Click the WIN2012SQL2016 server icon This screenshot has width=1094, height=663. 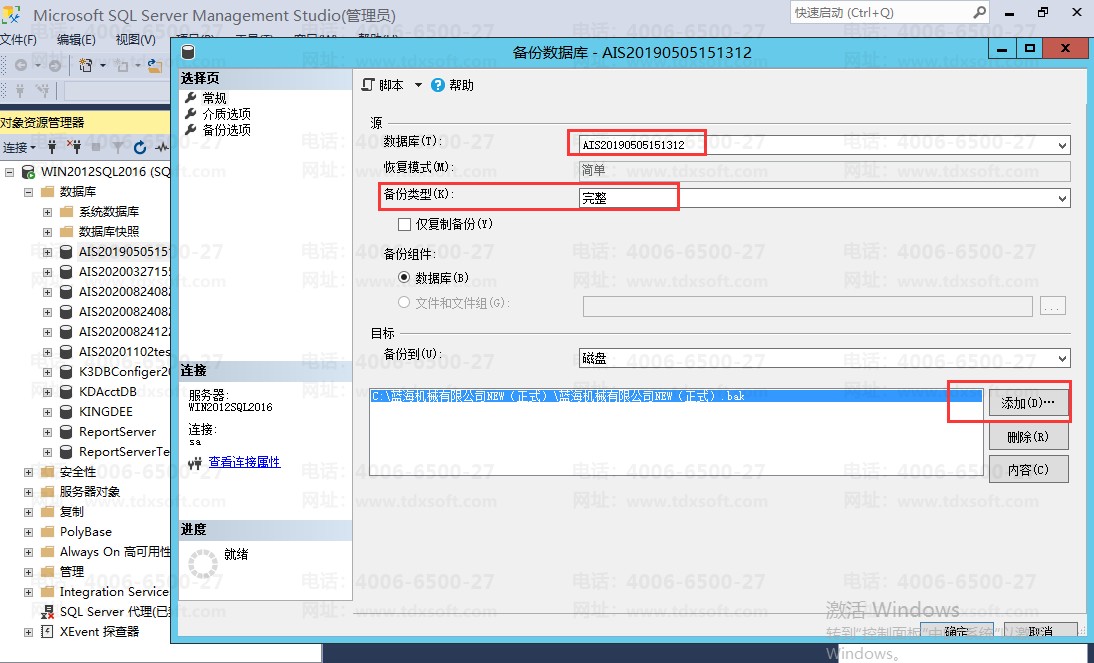click(29, 172)
